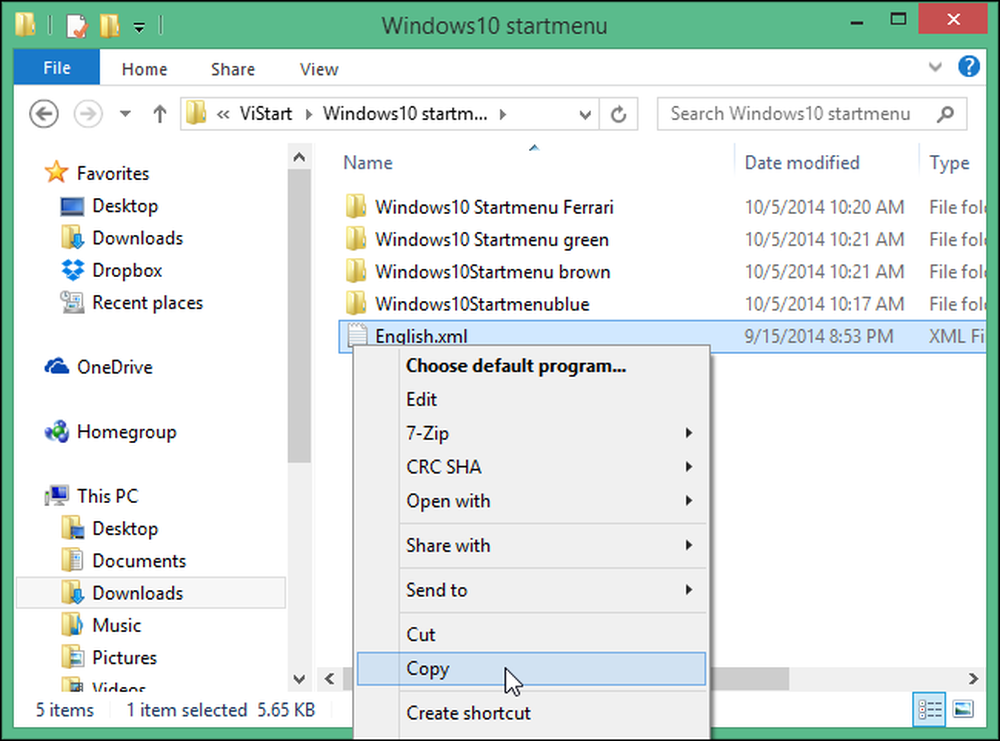The width and height of the screenshot is (1000, 741).
Task: Select the Windows10Startmenublue folder icon
Action: click(x=356, y=304)
